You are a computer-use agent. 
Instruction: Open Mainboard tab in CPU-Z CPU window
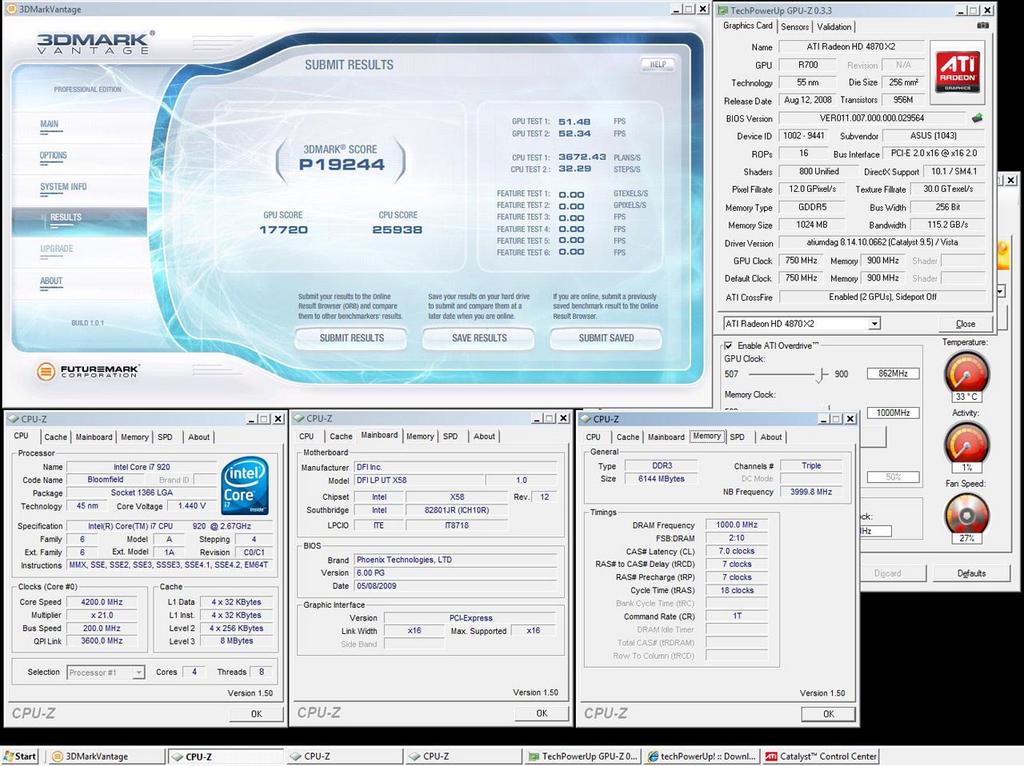click(x=93, y=437)
